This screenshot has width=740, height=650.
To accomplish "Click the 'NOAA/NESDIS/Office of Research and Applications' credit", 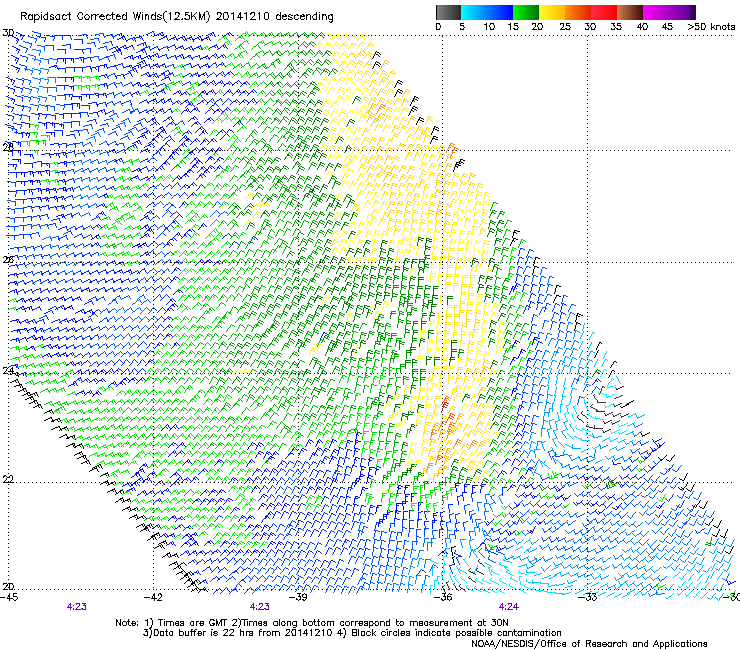I will [589, 644].
